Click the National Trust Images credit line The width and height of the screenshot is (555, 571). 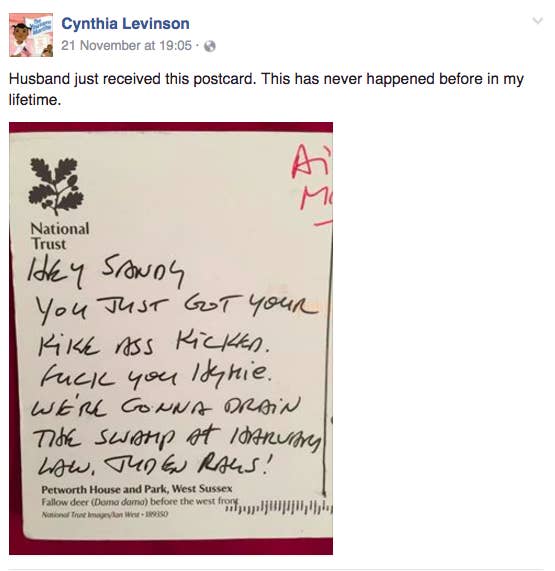[x=105, y=515]
